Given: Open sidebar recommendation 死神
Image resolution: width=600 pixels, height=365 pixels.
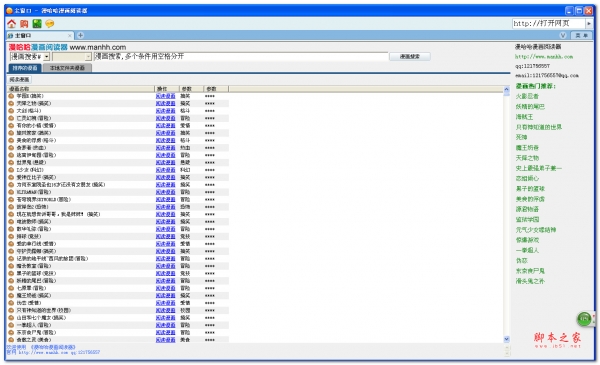Looking at the screenshot, I should tap(522, 137).
